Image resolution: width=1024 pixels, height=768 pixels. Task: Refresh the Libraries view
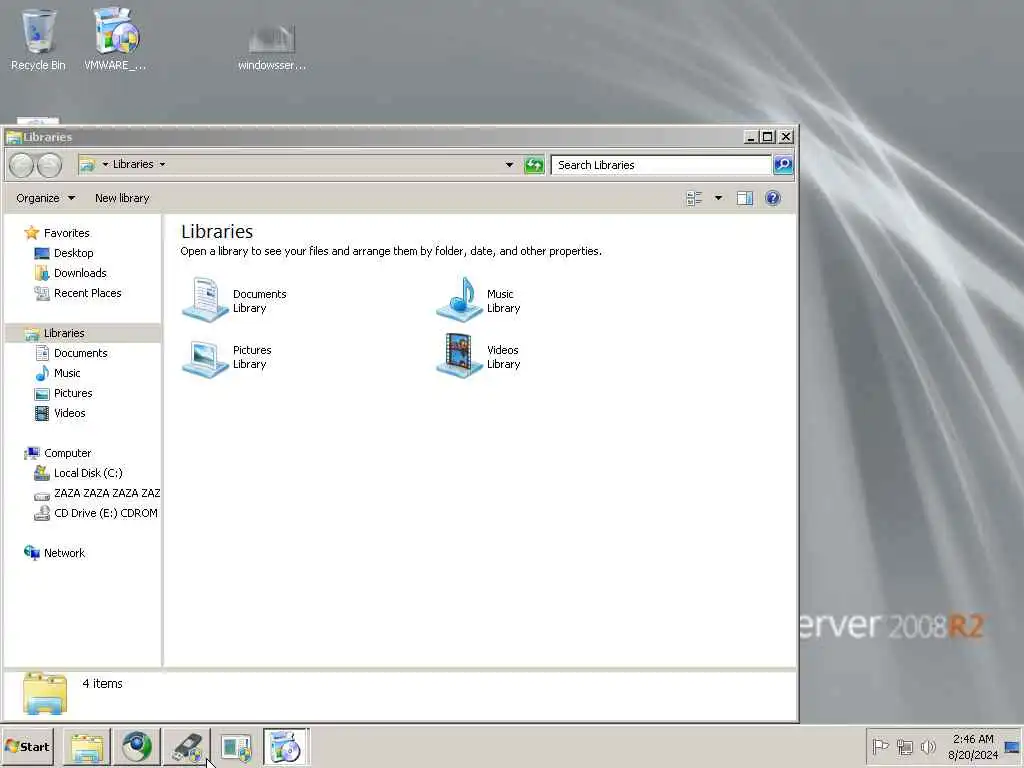[534, 165]
